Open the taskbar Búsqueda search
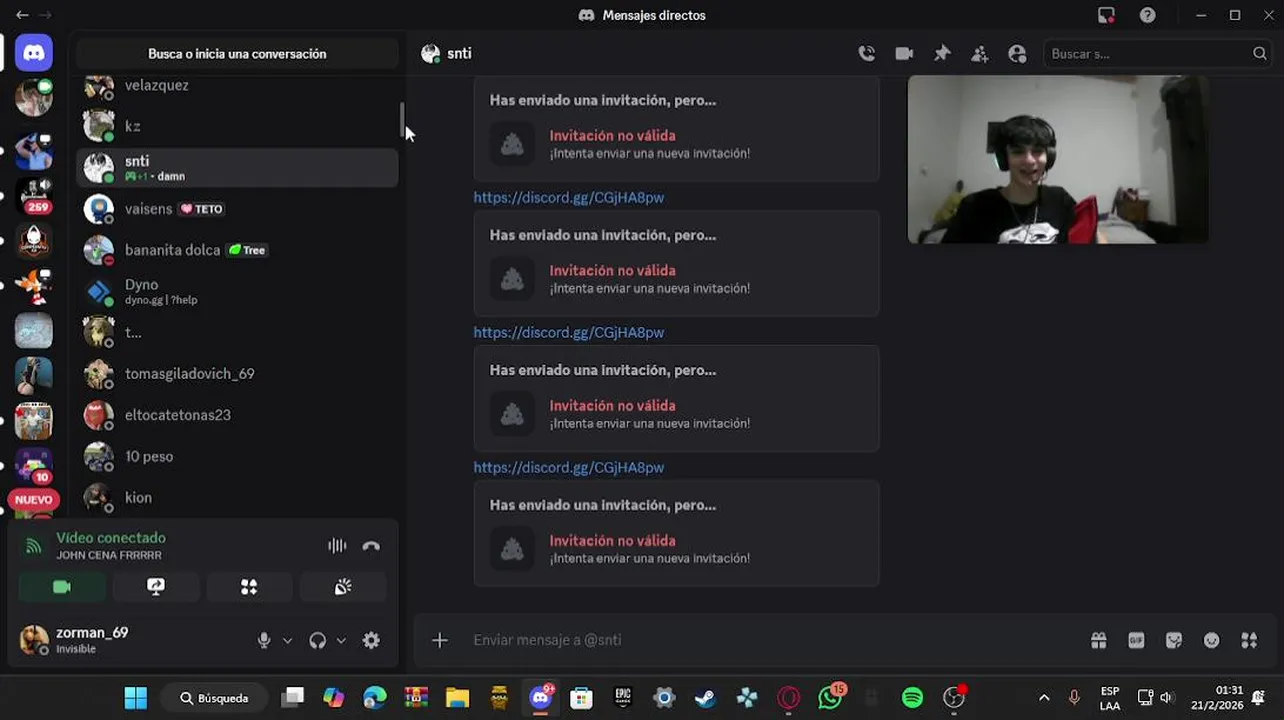The image size is (1284, 720). (x=215, y=698)
